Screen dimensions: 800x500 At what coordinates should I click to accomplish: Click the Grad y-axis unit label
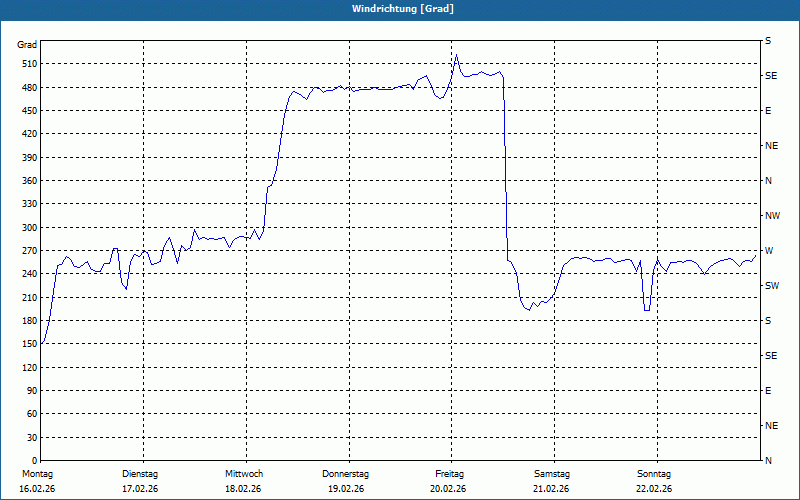27,45
